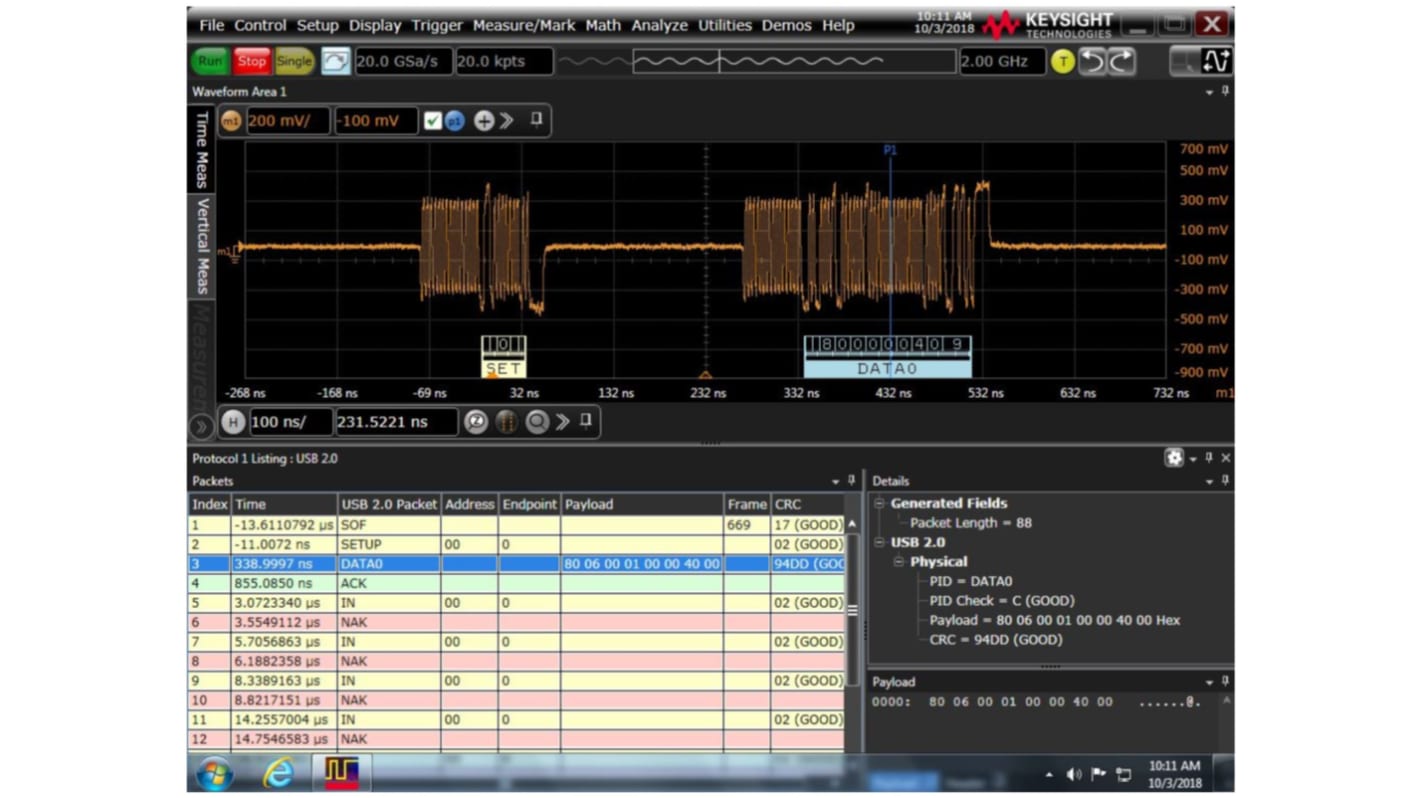Click the undo arrow icon
Image resolution: width=1420 pixels, height=798 pixels.
pyautogui.click(x=1092, y=61)
